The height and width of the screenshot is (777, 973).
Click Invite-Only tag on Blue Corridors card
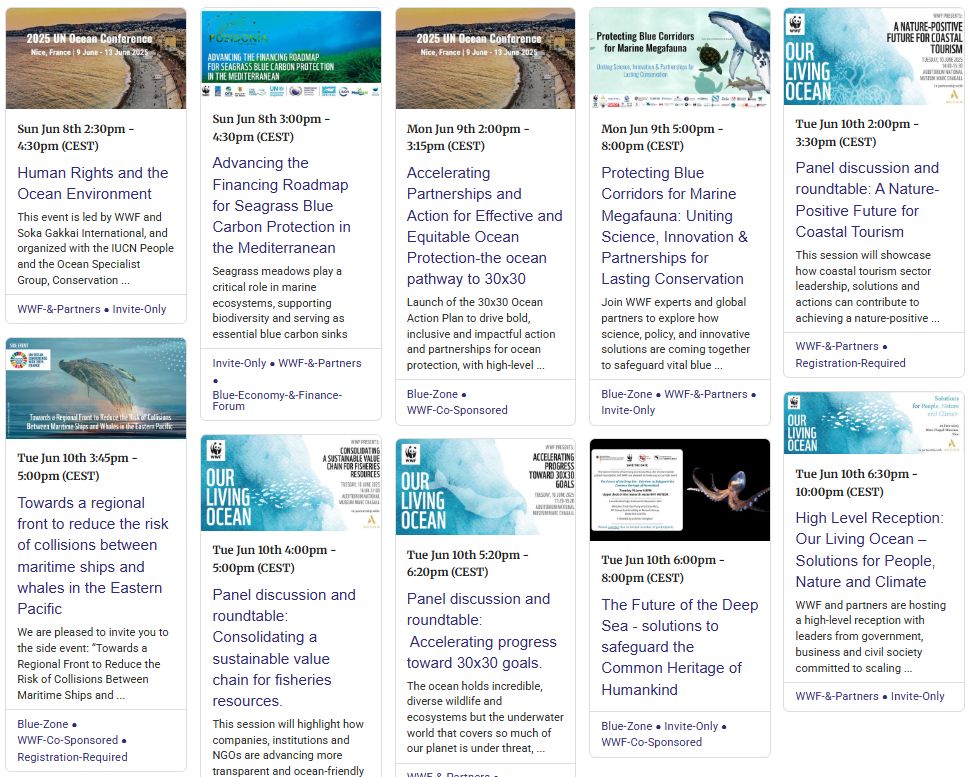pyautogui.click(x=628, y=410)
